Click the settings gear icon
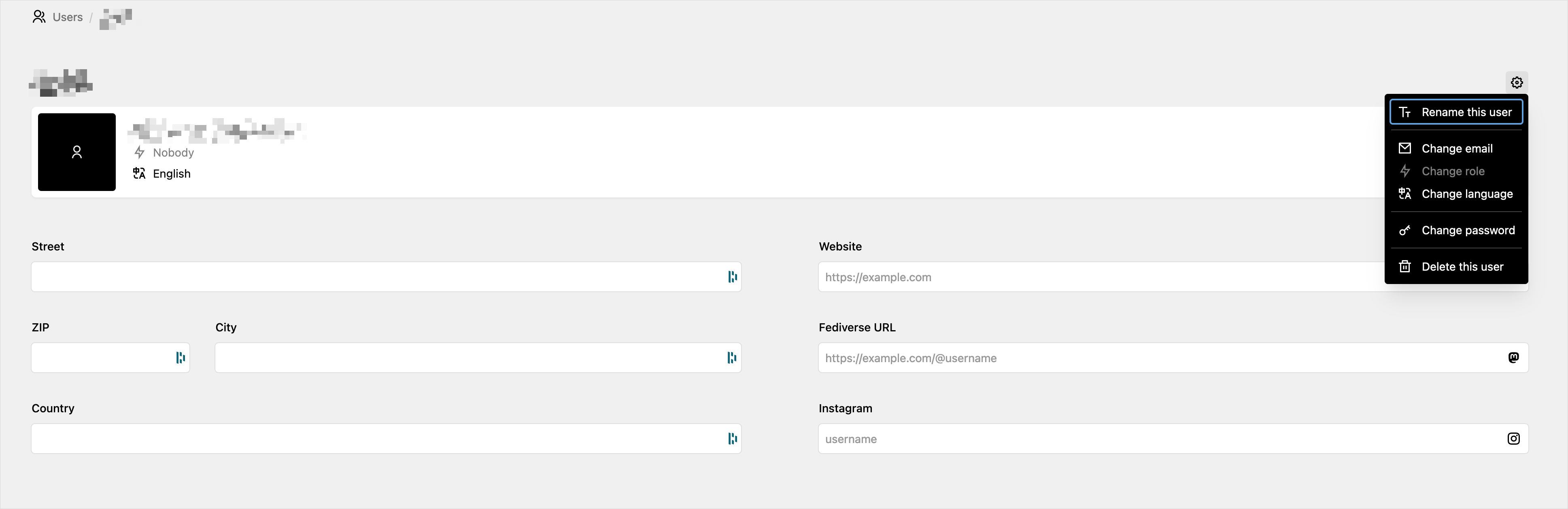This screenshot has height=509, width=1568. [1516, 82]
